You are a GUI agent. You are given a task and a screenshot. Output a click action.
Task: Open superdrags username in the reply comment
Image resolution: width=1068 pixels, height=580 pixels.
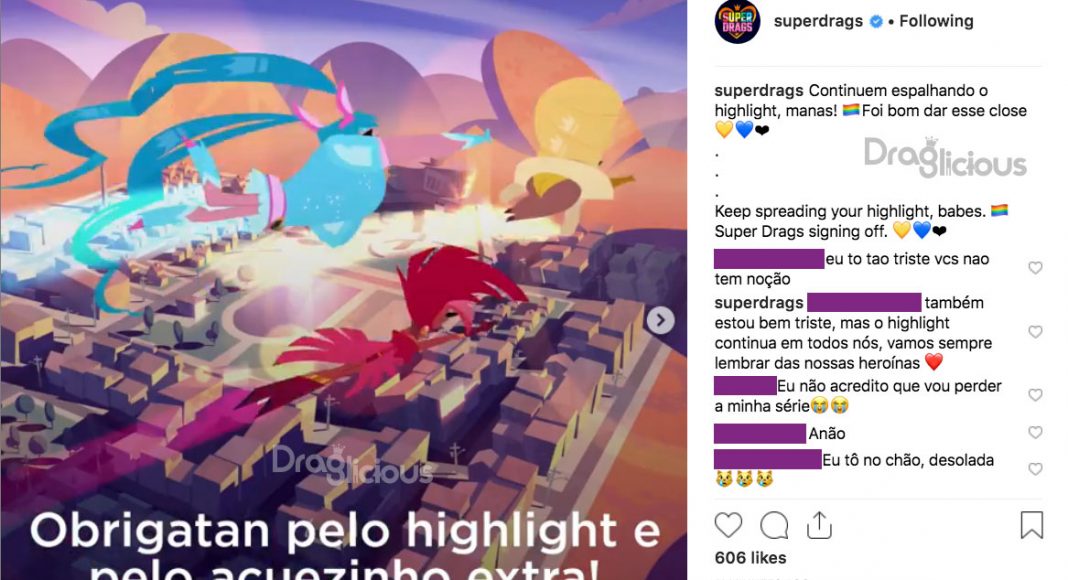point(759,303)
